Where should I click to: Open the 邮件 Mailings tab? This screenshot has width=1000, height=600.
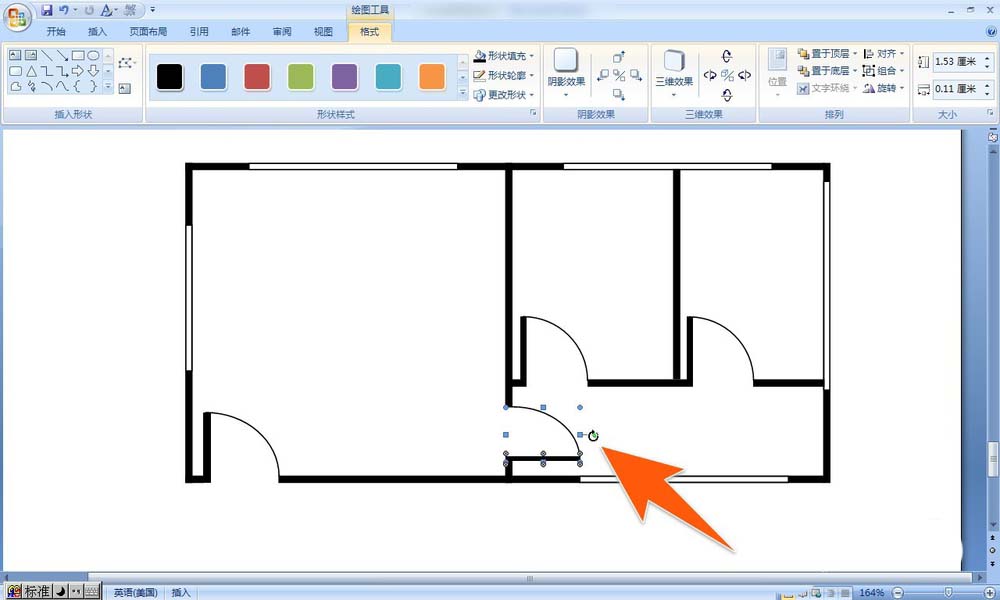coord(240,31)
